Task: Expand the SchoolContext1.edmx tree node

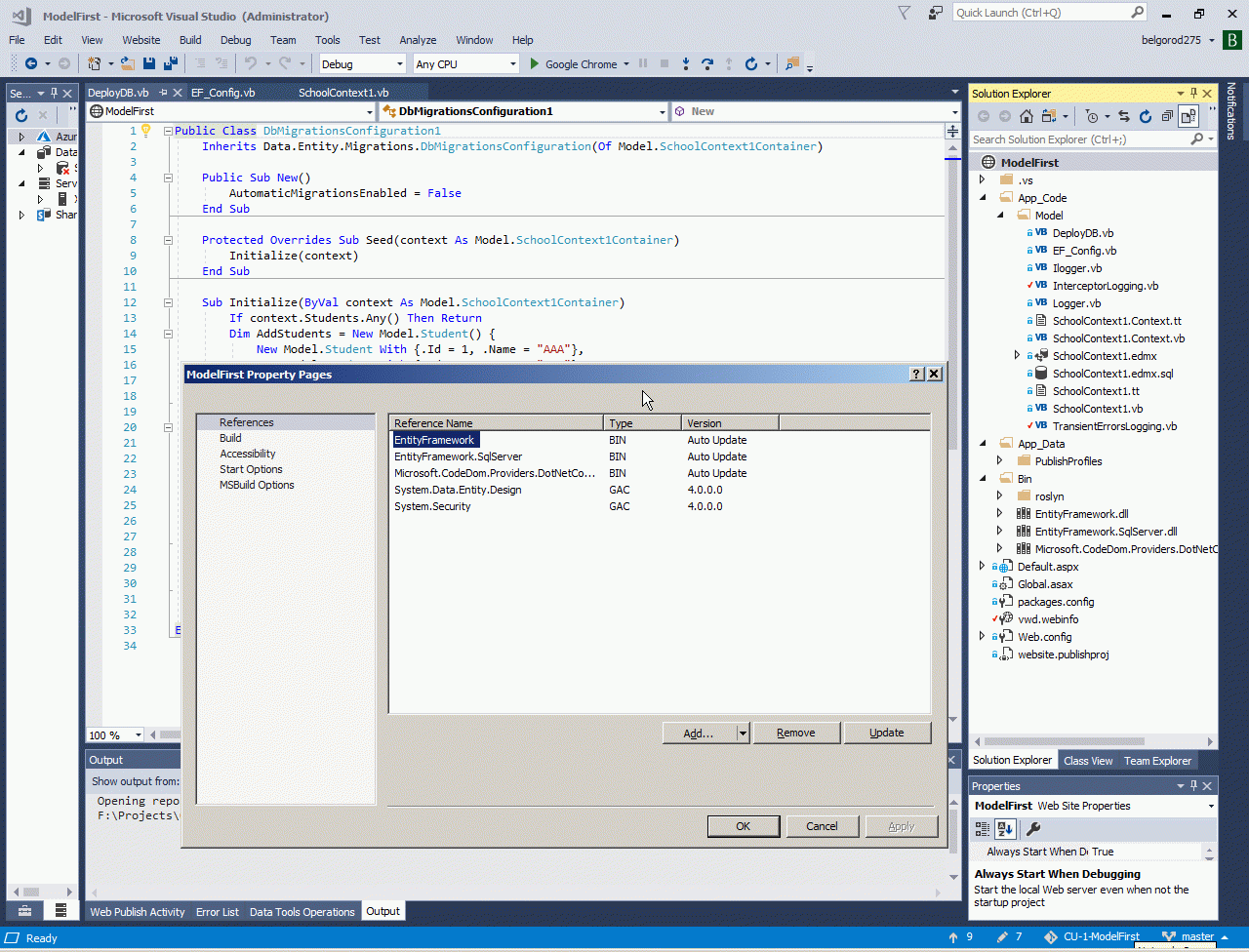Action: (1018, 356)
